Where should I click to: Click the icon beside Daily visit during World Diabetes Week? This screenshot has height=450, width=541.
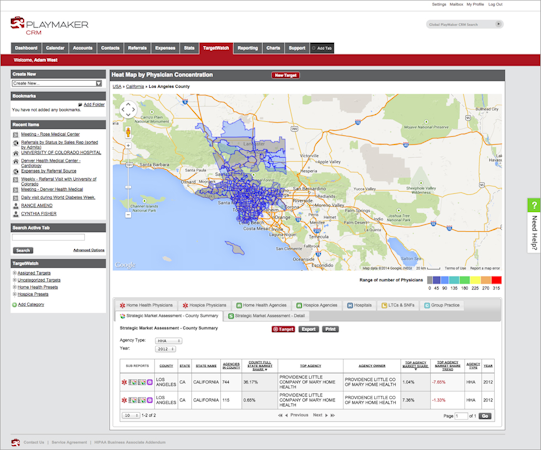click(16, 198)
